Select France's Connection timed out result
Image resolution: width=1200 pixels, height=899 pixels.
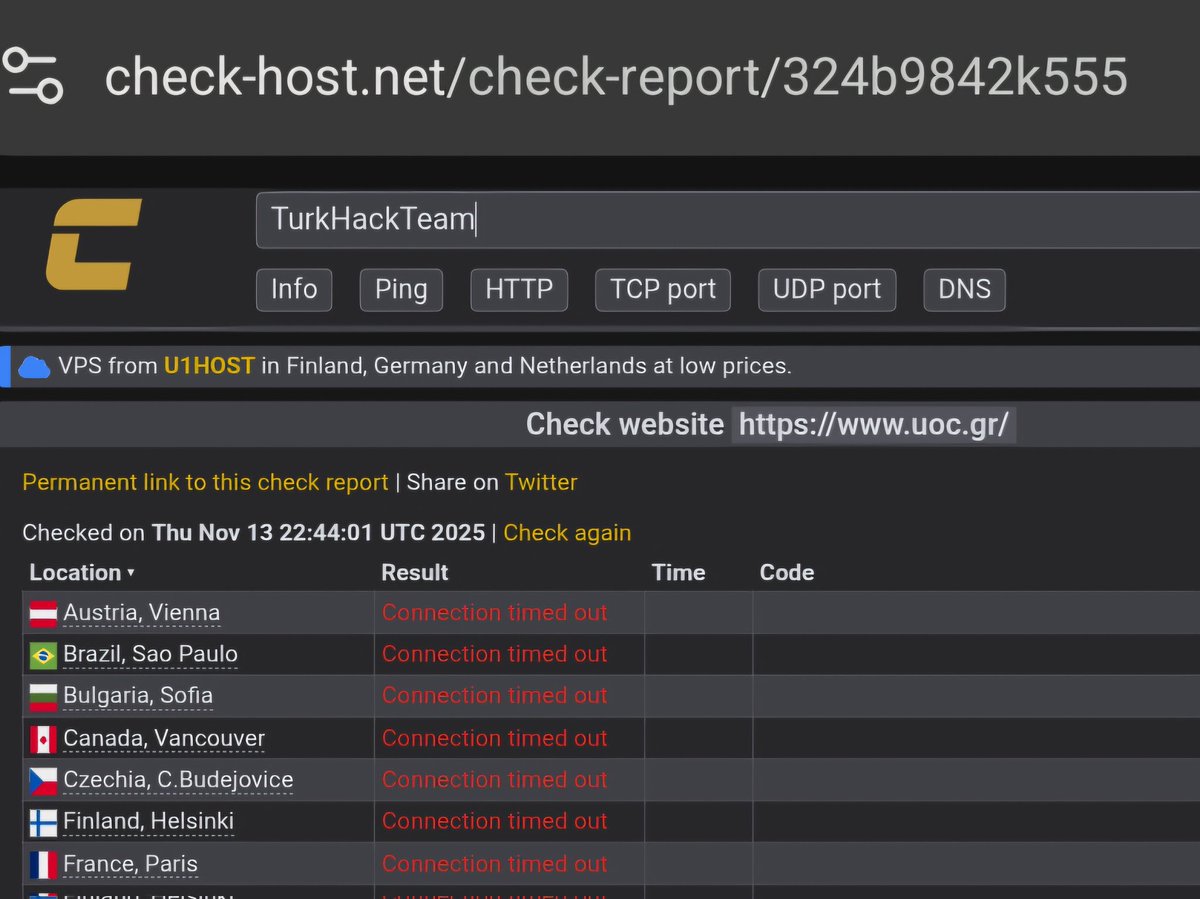495,864
